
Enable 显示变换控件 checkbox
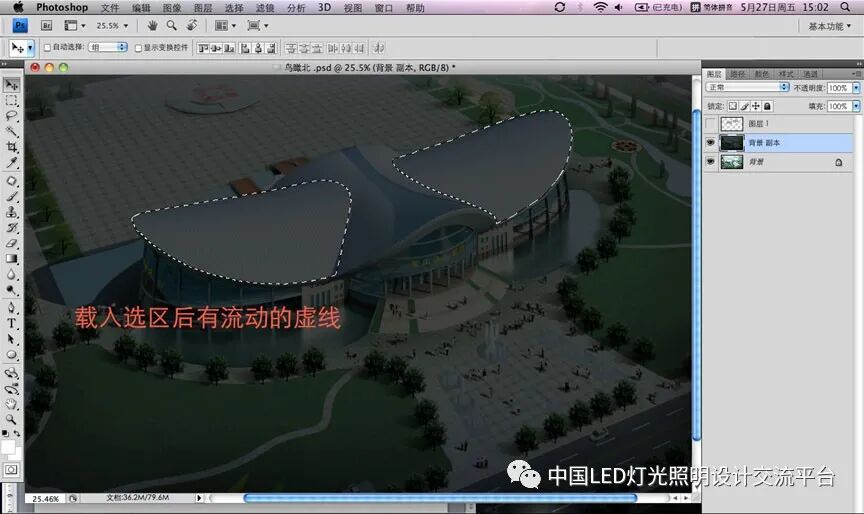138,48
